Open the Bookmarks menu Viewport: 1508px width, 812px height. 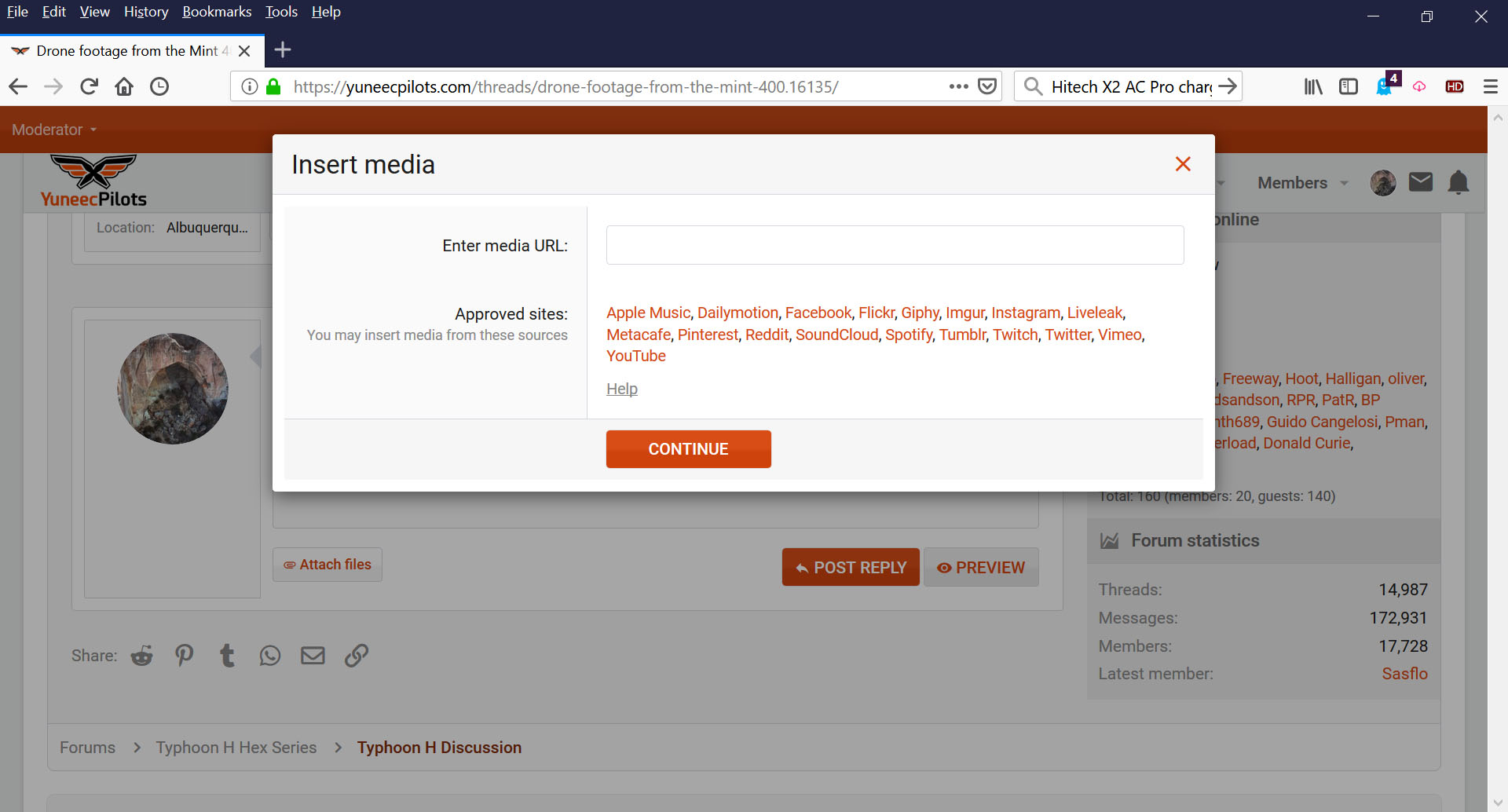217,12
